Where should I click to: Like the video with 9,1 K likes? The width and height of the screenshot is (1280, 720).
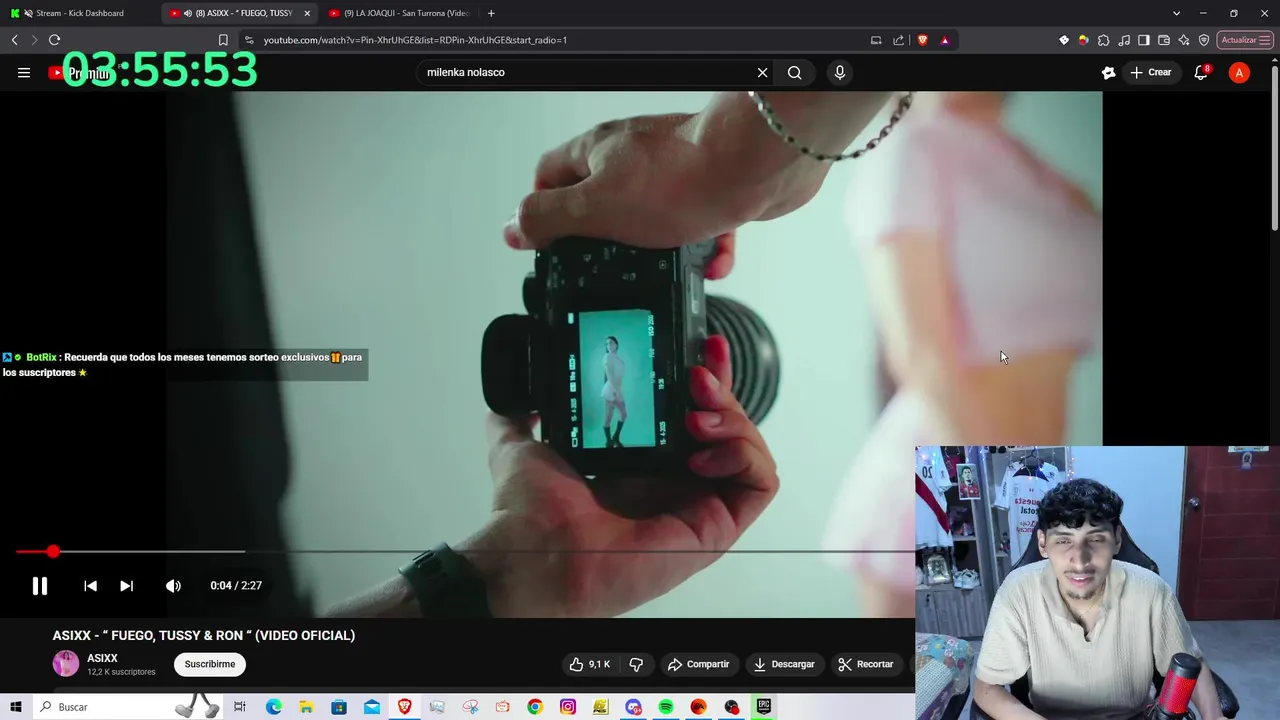[589, 664]
